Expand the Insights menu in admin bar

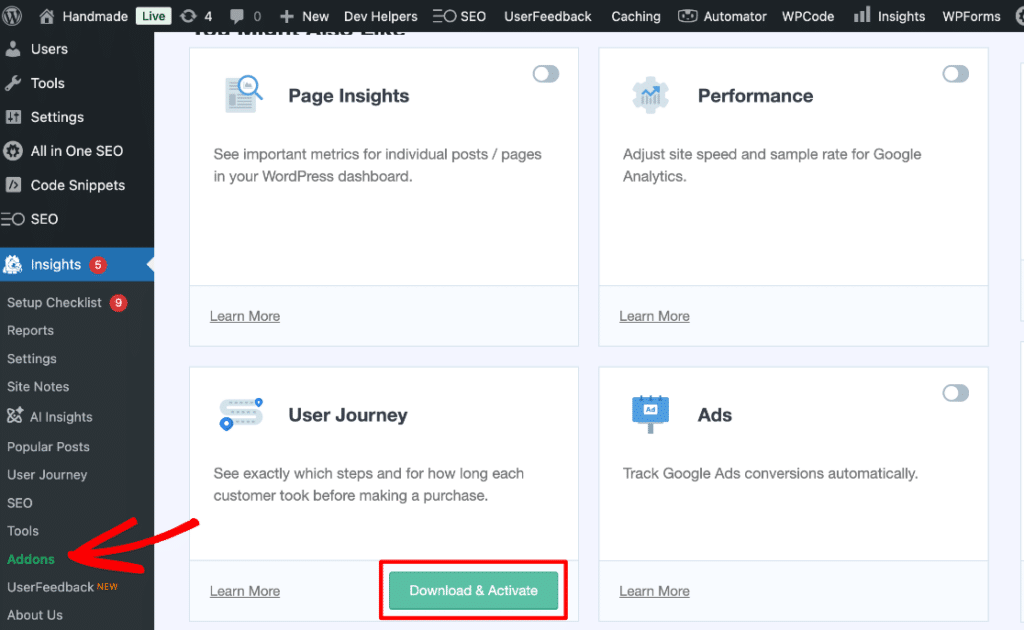(890, 16)
